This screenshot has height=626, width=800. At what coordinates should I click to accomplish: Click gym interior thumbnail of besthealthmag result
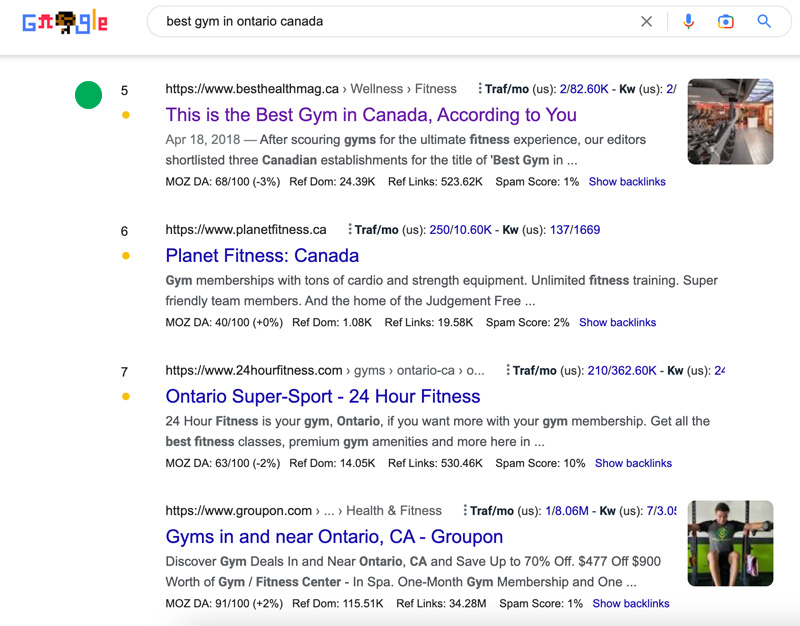click(730, 121)
